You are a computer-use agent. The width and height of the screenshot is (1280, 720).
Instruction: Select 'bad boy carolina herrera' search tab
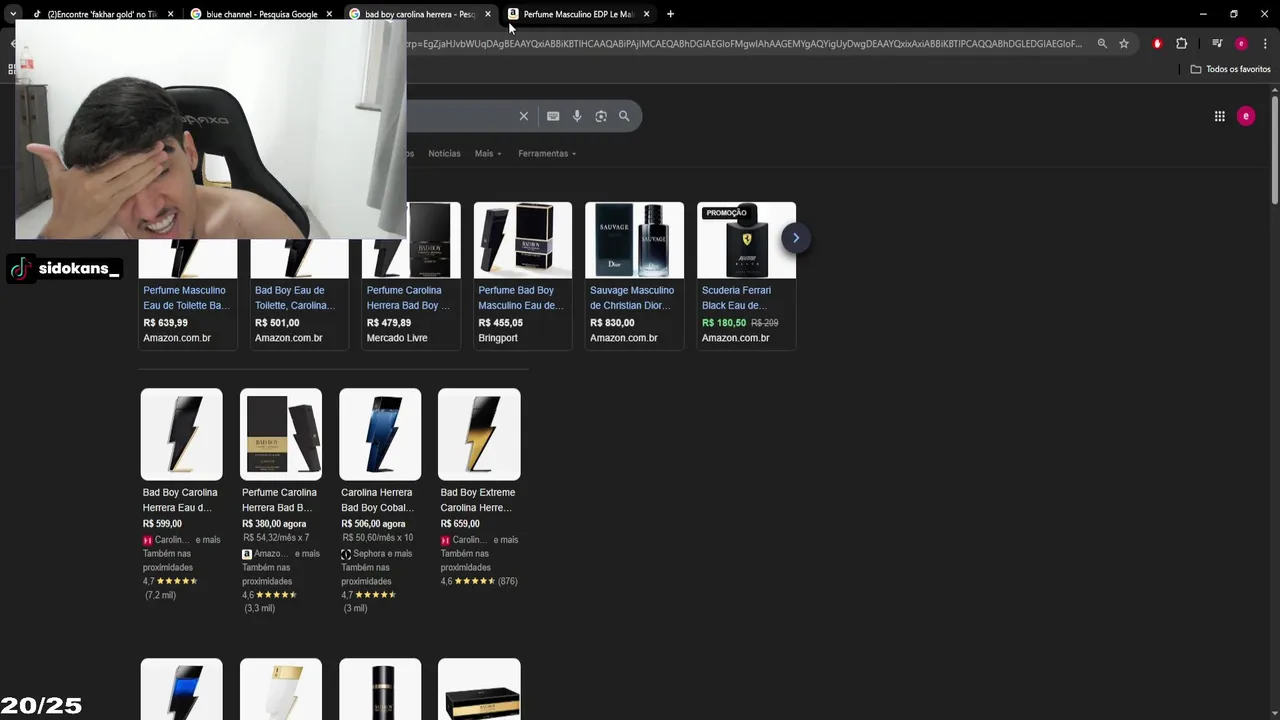[x=420, y=14]
